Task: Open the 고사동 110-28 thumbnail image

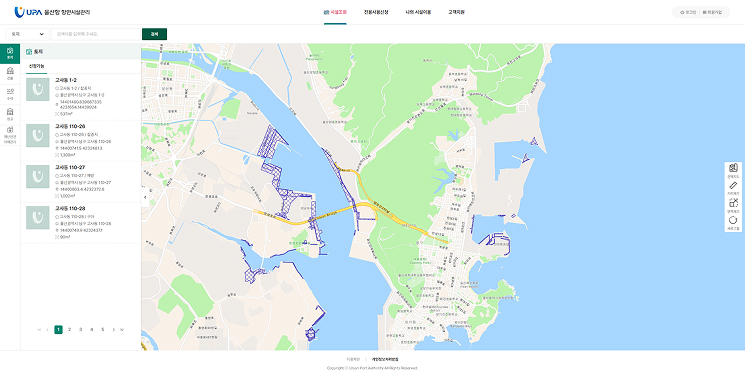Action: pyautogui.click(x=38, y=218)
